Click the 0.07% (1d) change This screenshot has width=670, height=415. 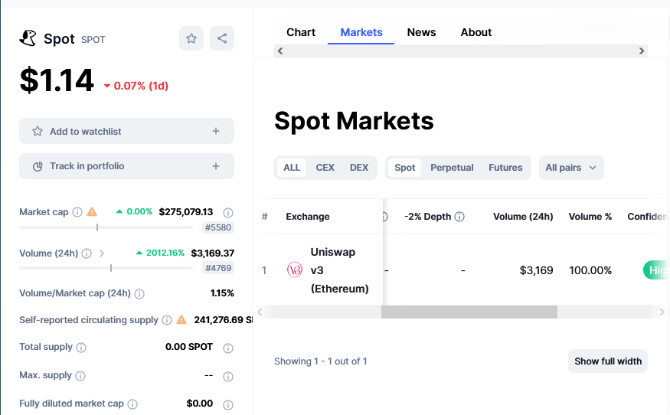point(136,86)
